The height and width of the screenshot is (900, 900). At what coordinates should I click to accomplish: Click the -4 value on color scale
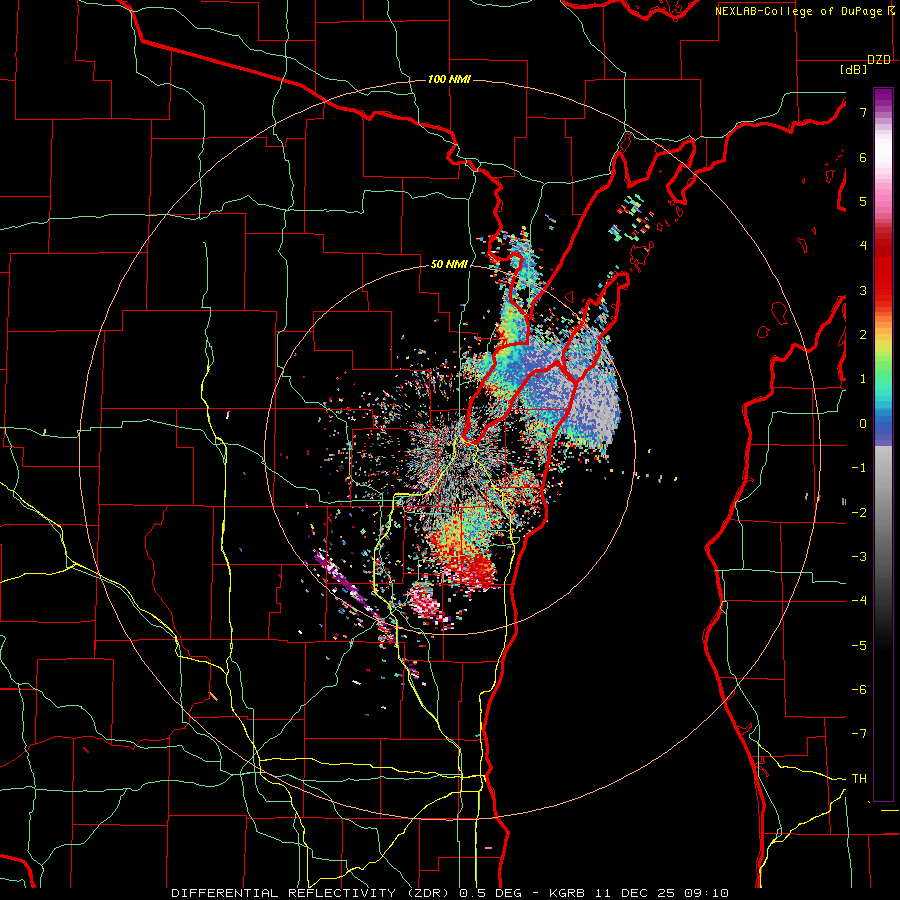point(859,601)
